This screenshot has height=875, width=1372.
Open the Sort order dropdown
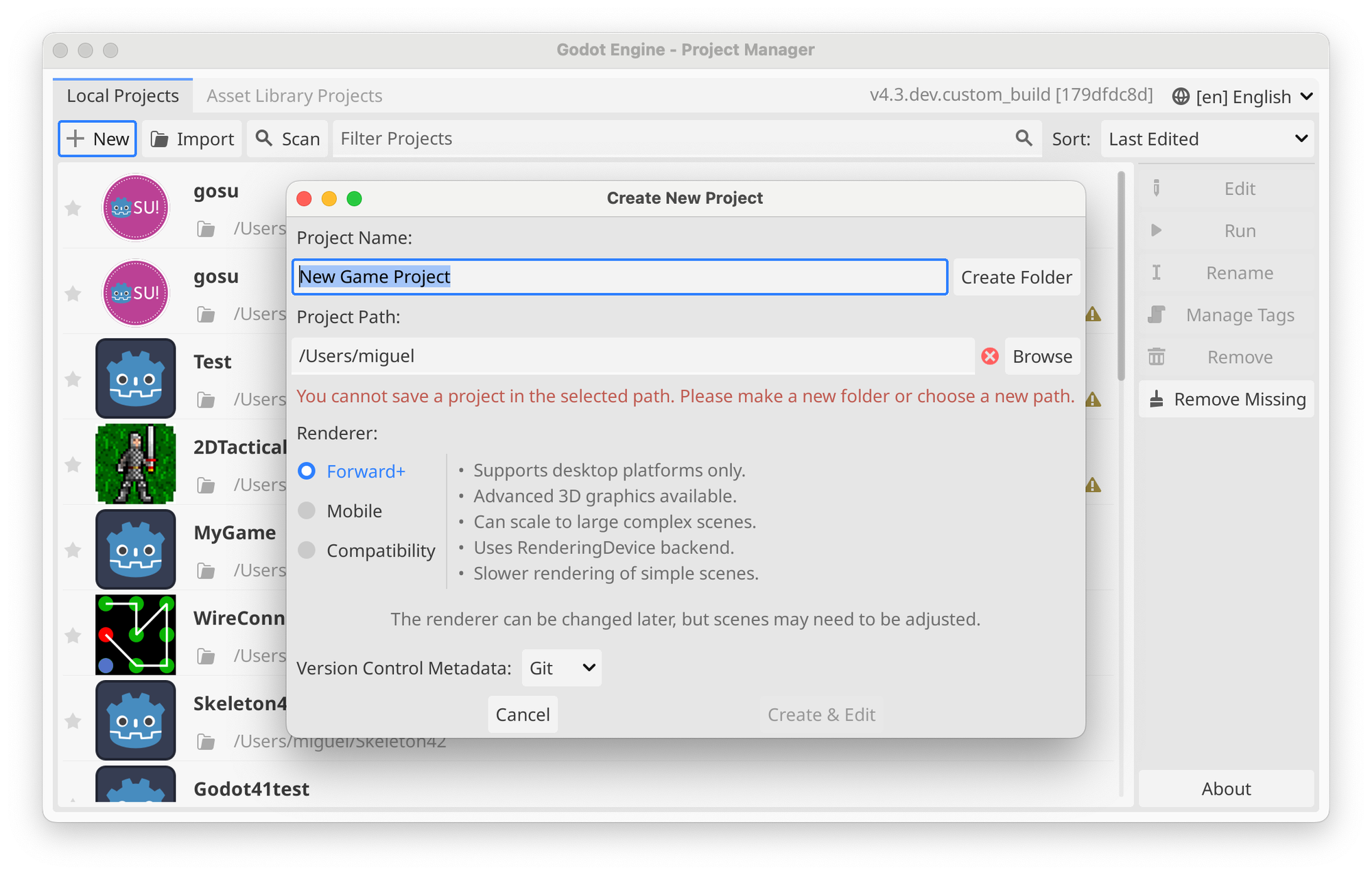click(1207, 138)
